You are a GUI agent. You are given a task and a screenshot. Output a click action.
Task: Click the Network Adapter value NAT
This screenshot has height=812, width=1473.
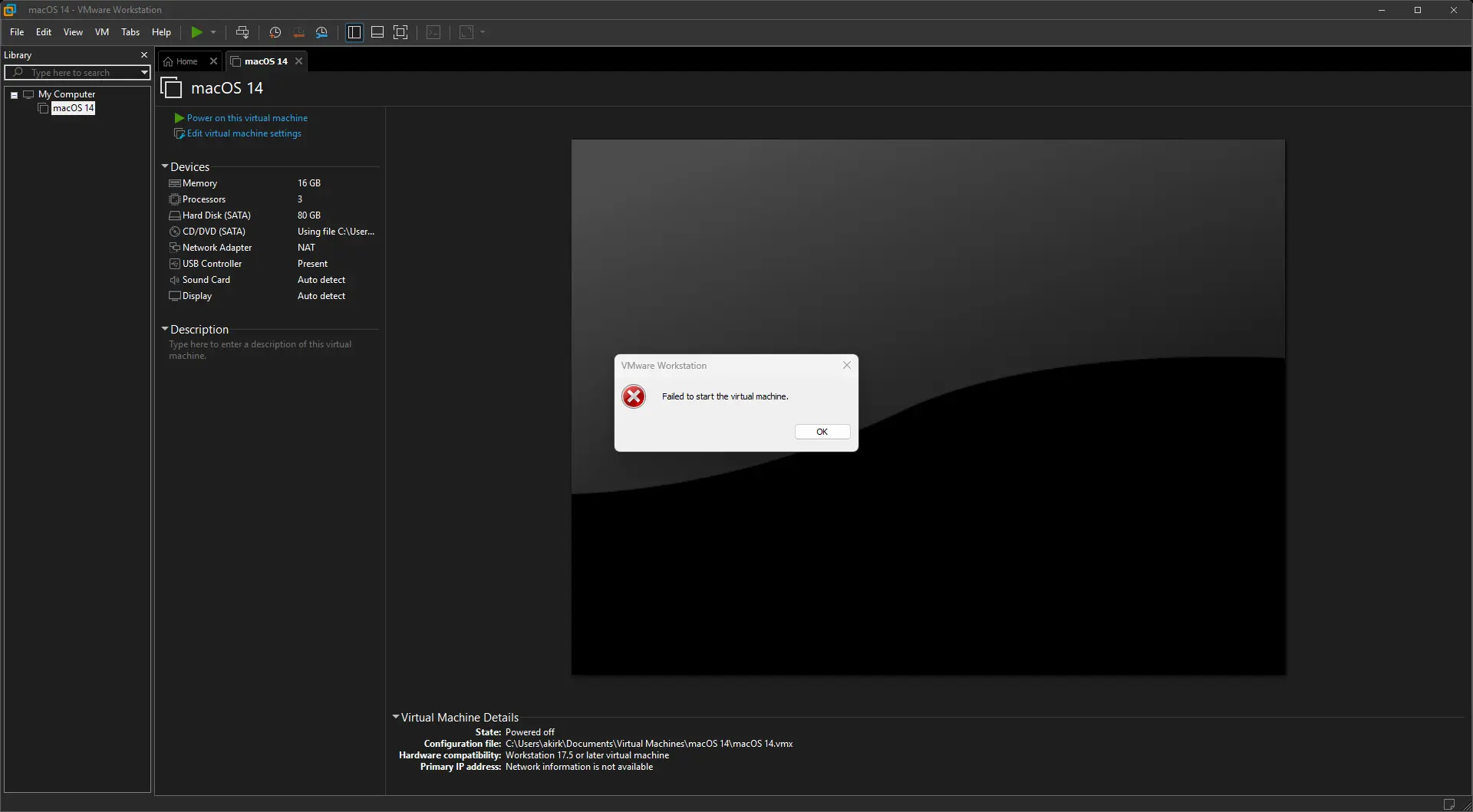pyautogui.click(x=306, y=248)
